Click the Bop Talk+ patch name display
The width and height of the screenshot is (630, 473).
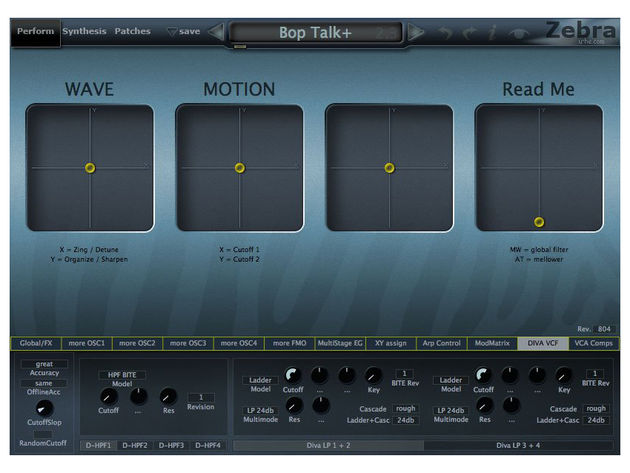coord(315,33)
